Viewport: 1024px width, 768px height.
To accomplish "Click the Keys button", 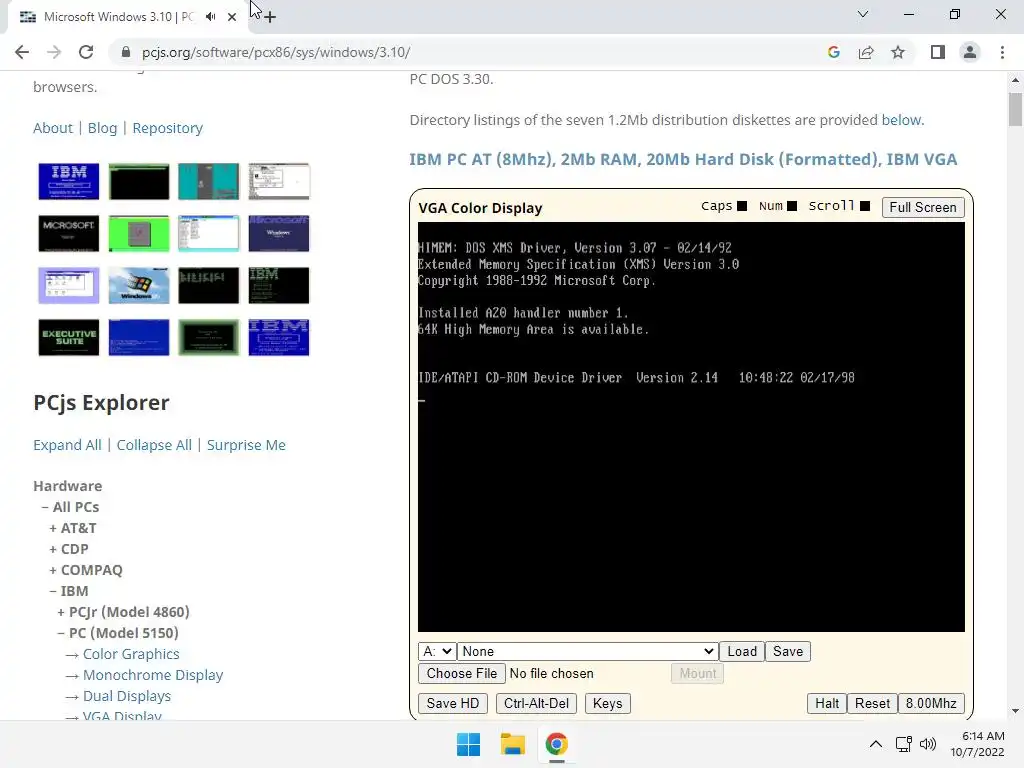I will coord(607,703).
